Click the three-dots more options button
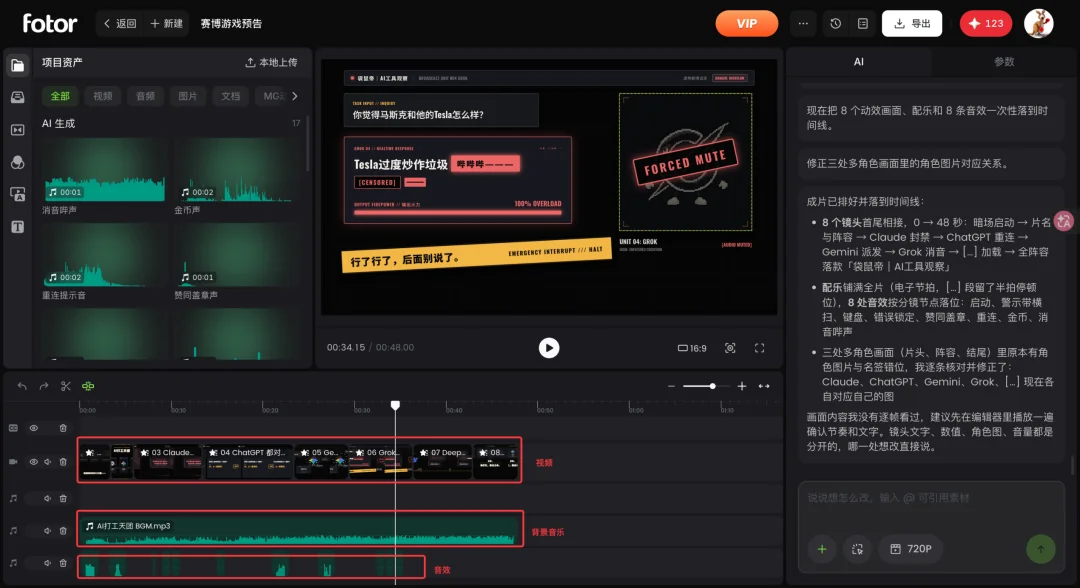This screenshot has width=1080, height=588. (x=803, y=23)
